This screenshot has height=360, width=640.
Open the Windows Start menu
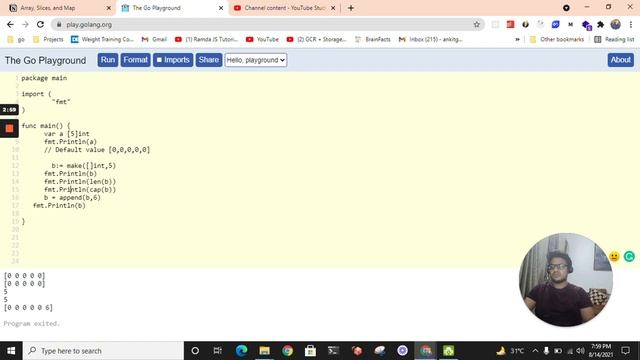click(11, 351)
